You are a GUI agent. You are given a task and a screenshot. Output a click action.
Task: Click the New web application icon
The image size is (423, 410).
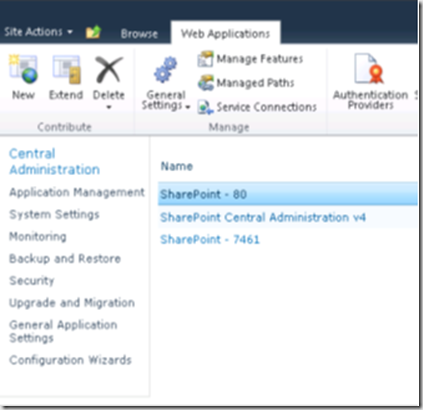point(23,69)
